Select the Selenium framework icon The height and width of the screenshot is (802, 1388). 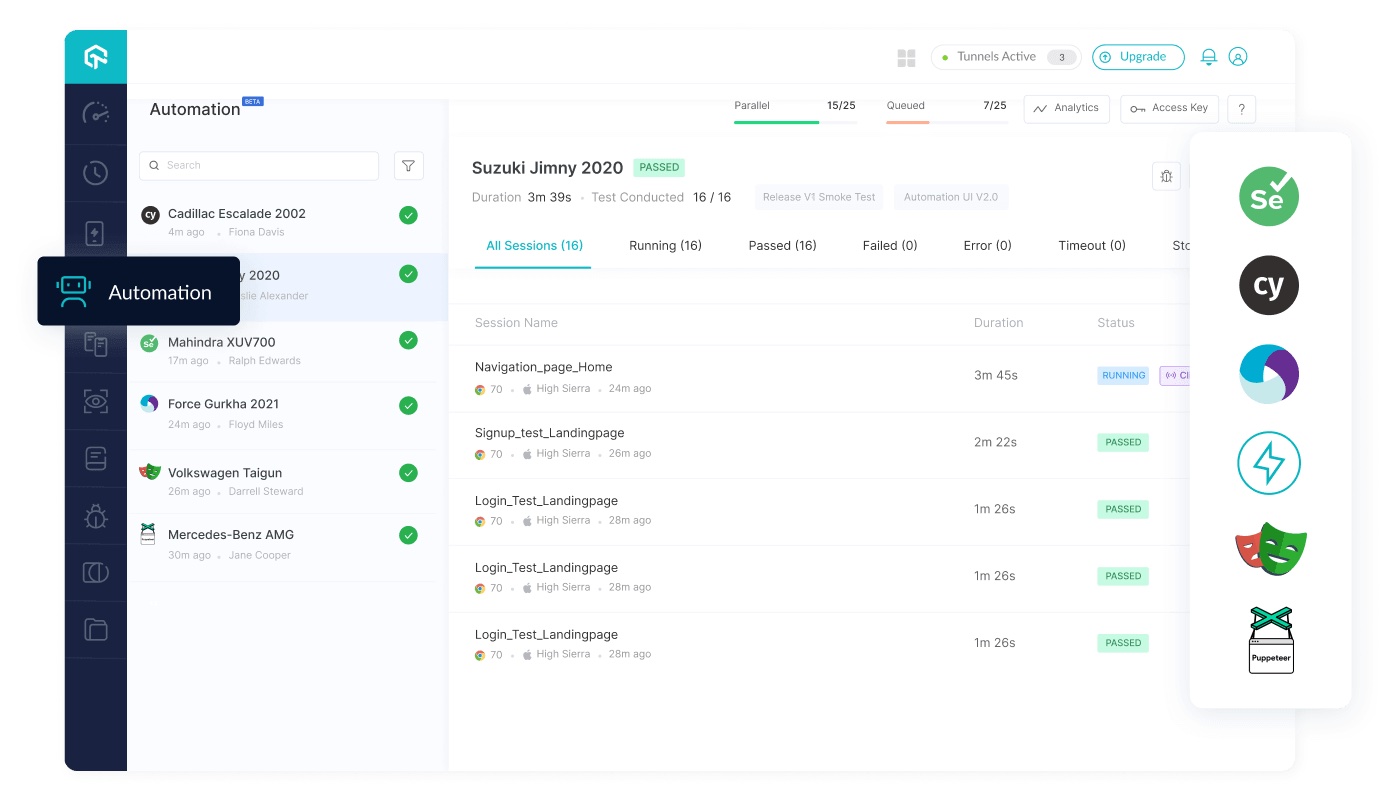point(1269,196)
